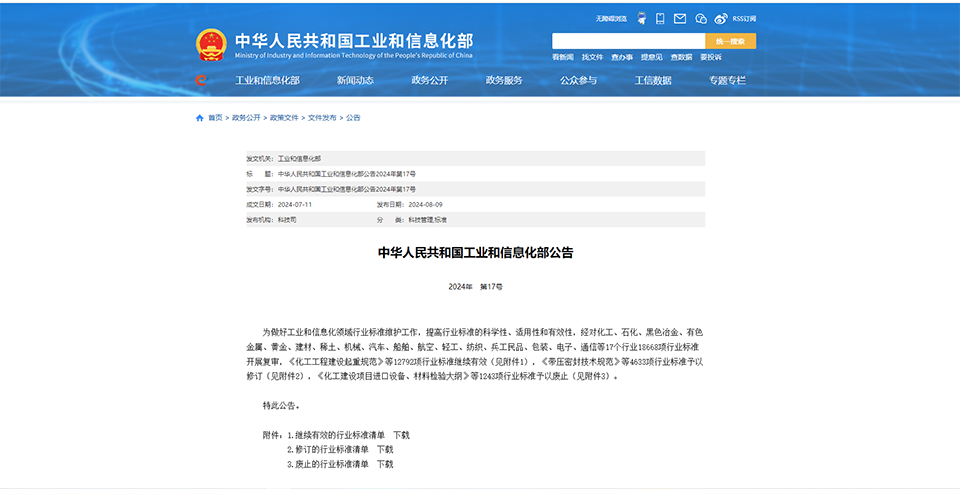960x489 pixels.
Task: Download attachment 1 继续有效的行业标准清单
Action: pyautogui.click(x=401, y=435)
